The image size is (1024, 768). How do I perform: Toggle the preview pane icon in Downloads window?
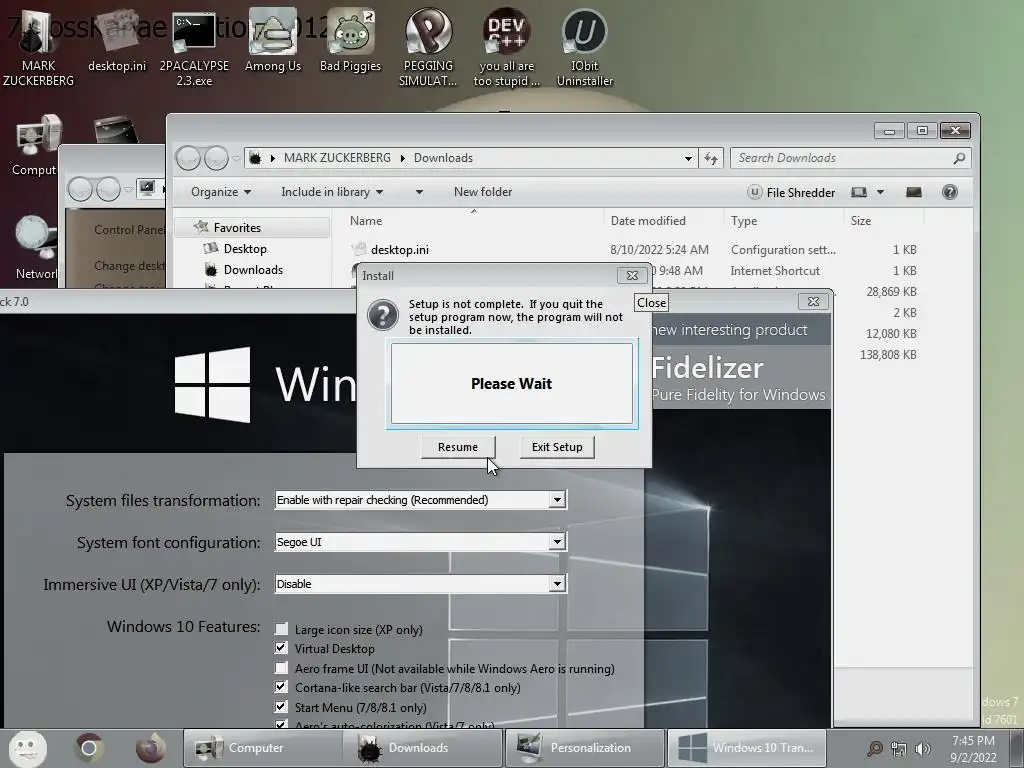(x=914, y=192)
